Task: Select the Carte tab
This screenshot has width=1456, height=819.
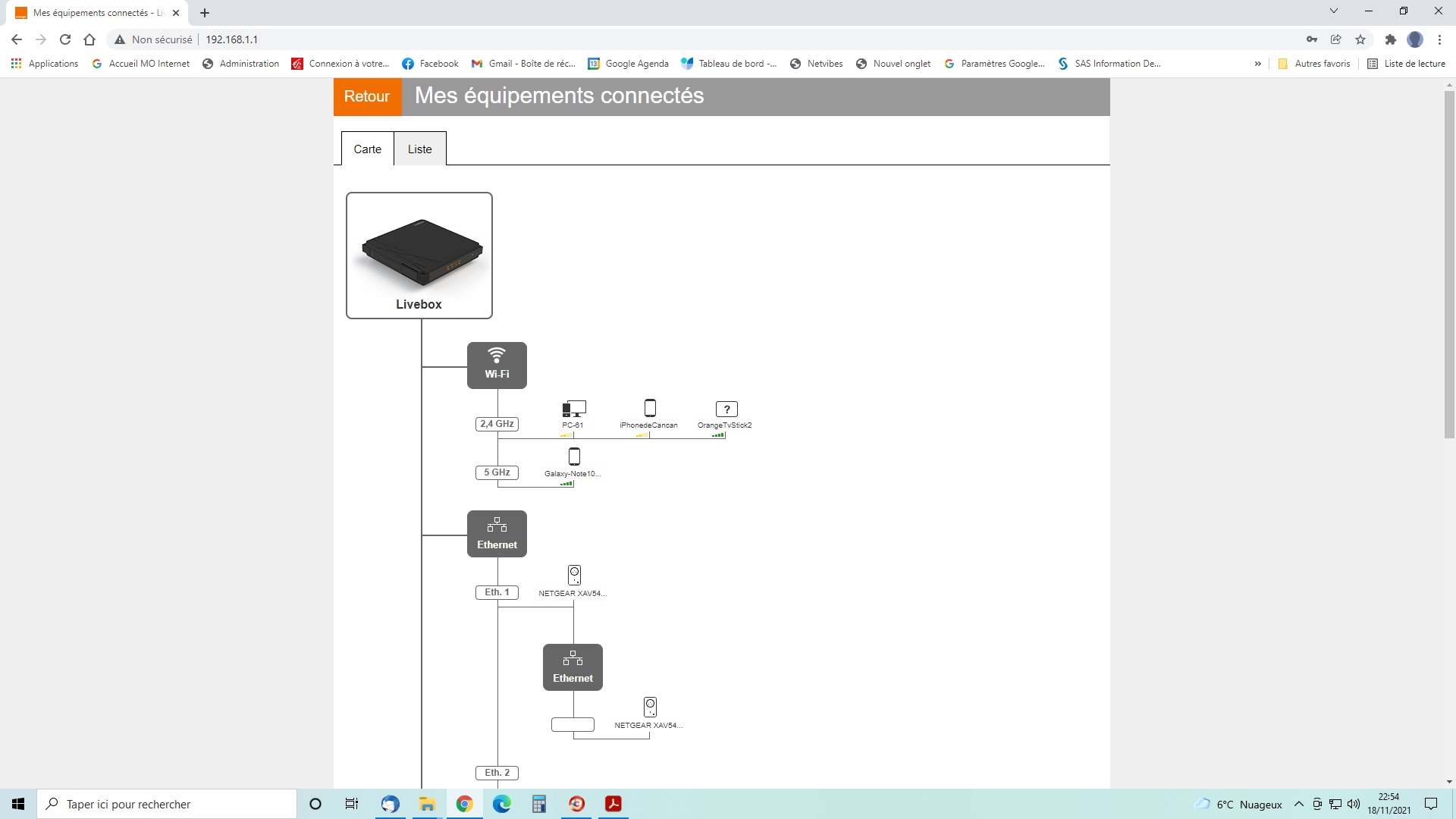Action: point(367,149)
